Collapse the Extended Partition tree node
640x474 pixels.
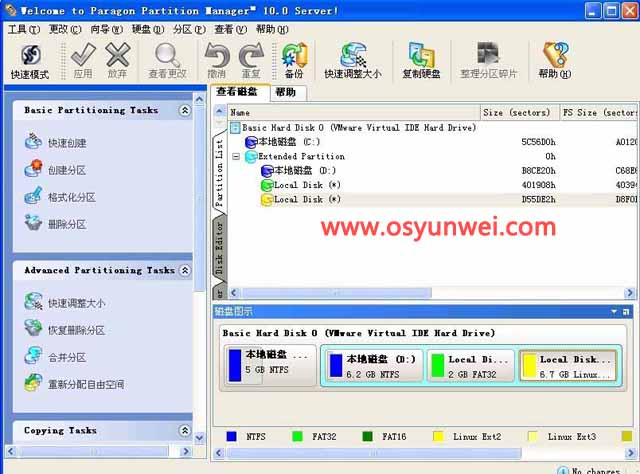tap(236, 156)
